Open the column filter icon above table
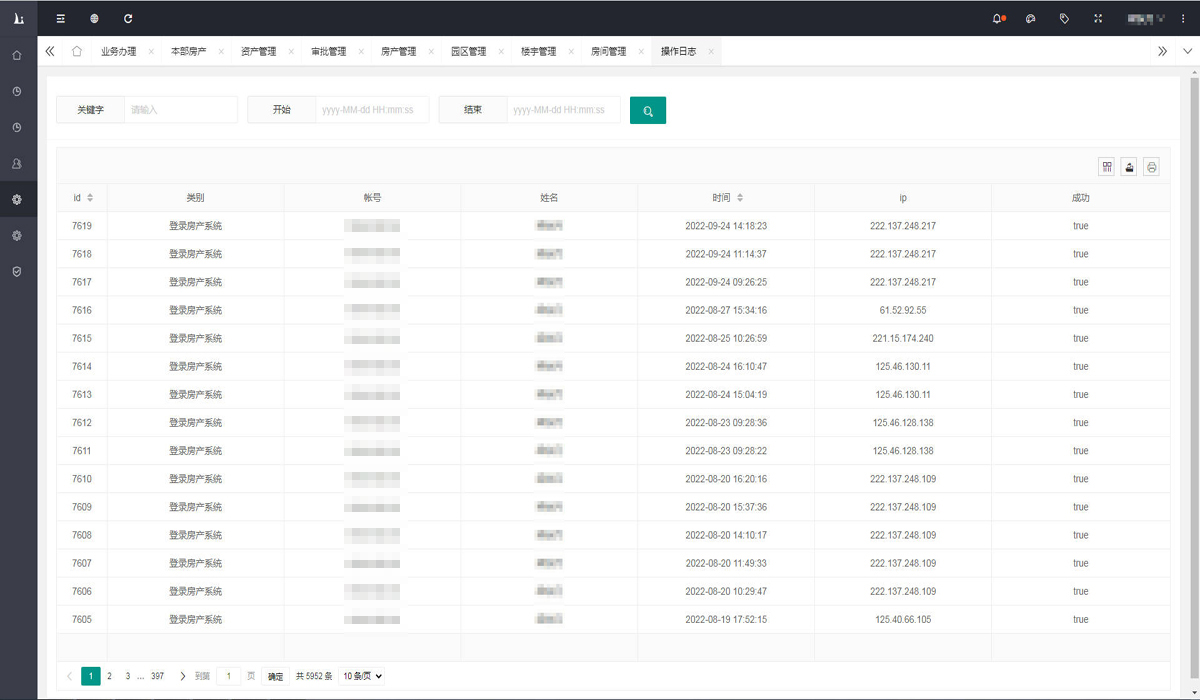This screenshot has height=700, width=1200. (1107, 167)
